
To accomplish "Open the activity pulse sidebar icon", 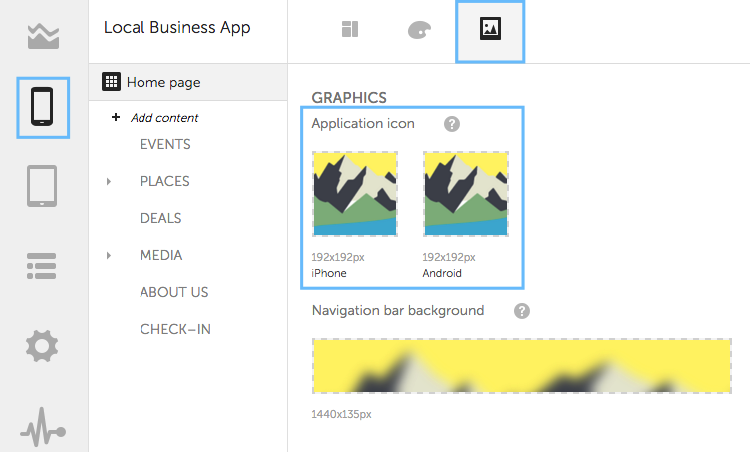I will [x=43, y=427].
